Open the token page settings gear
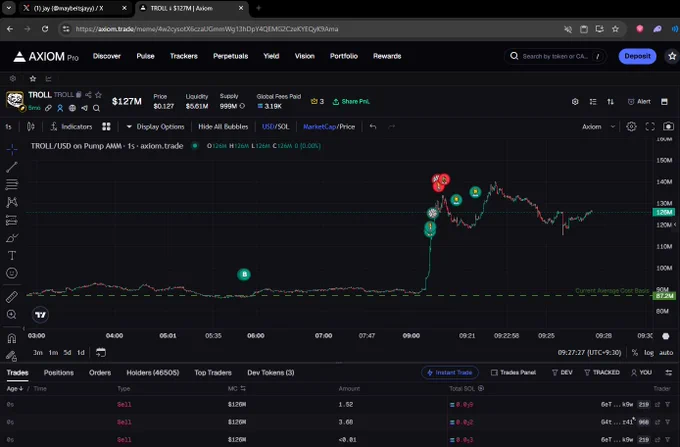680x447 pixels. pos(575,101)
